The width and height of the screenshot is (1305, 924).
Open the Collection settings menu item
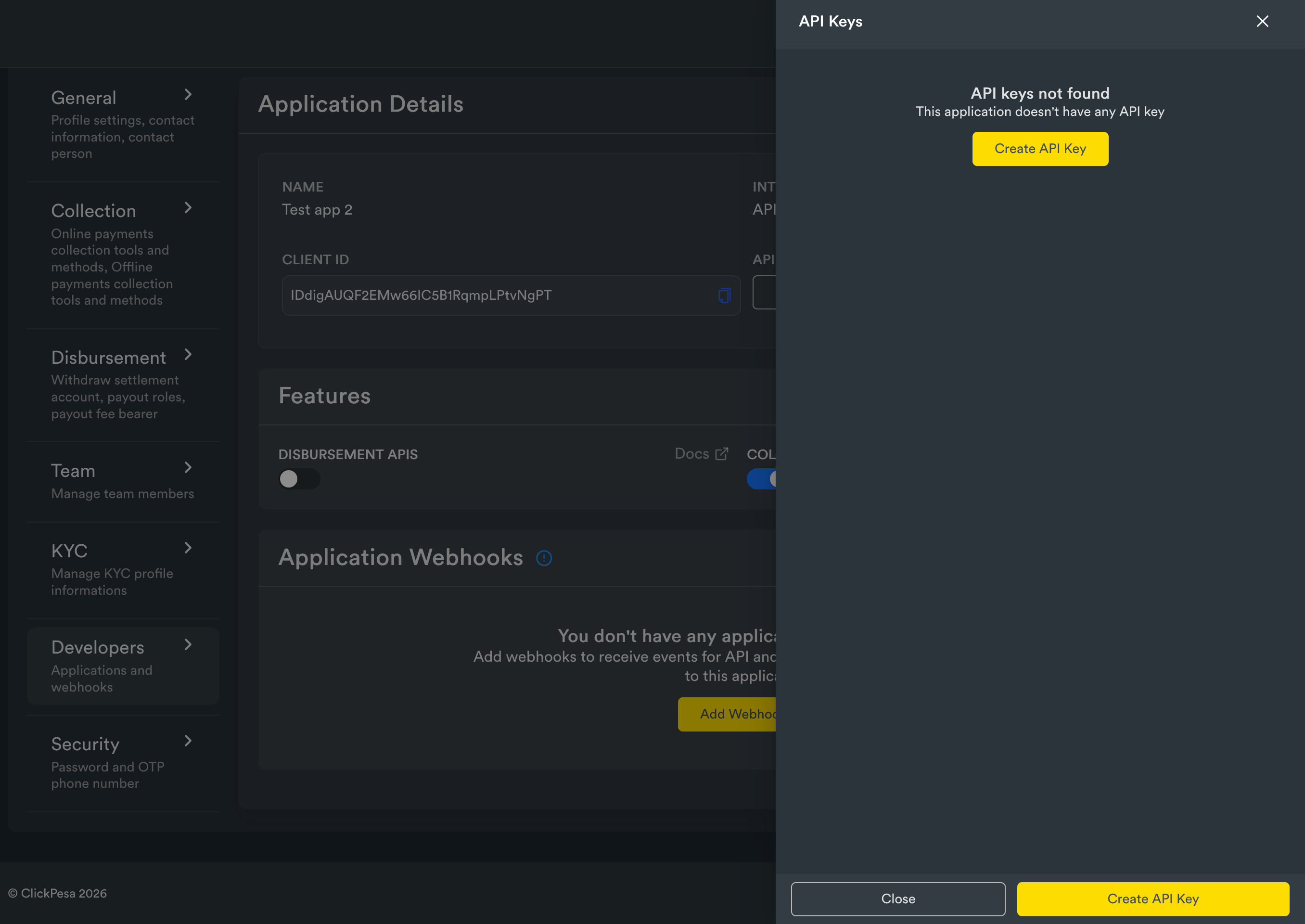point(123,255)
